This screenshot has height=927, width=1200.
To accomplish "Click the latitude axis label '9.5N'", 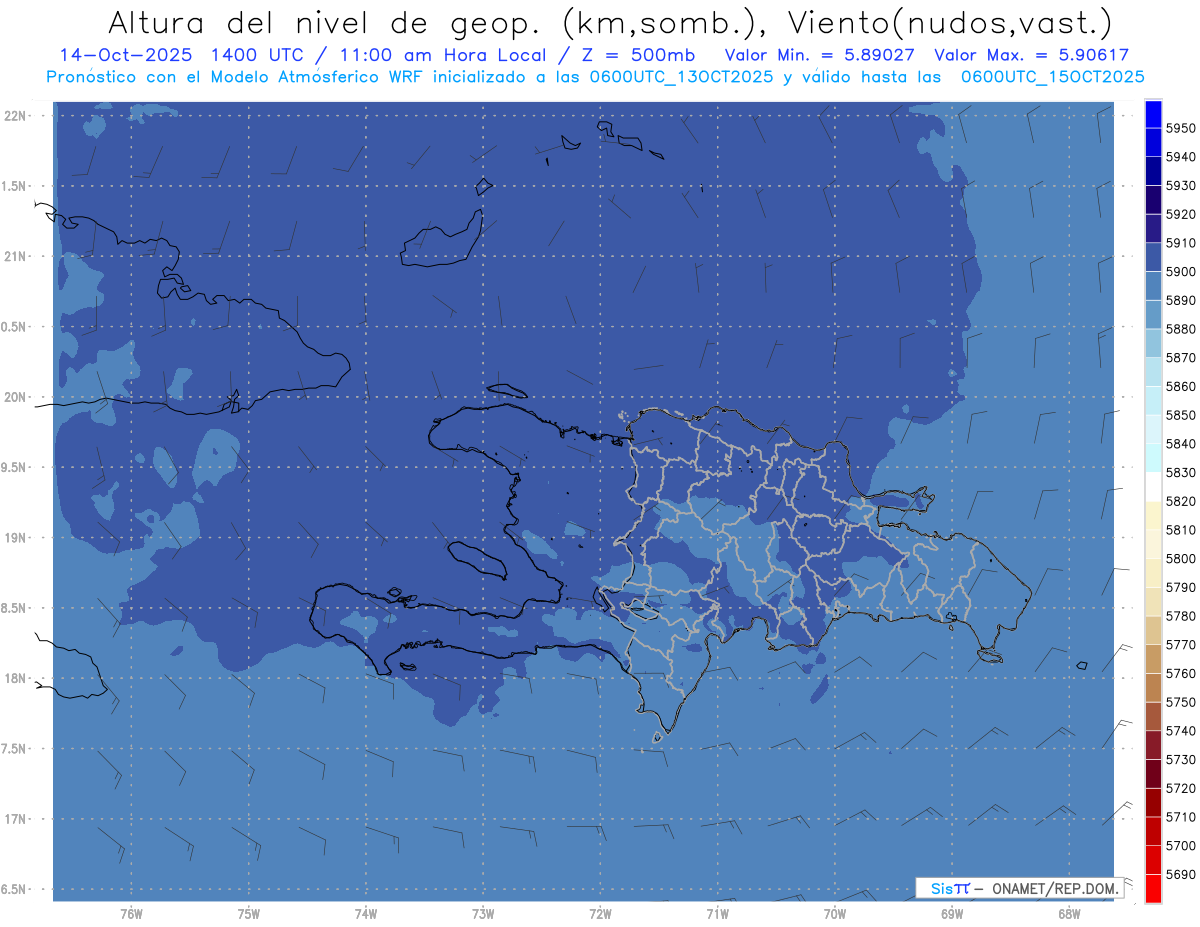I will tap(14, 467).
